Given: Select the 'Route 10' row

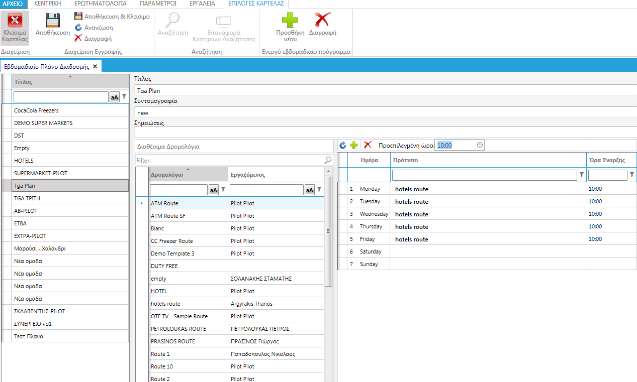Looking at the screenshot, I should point(237,366).
